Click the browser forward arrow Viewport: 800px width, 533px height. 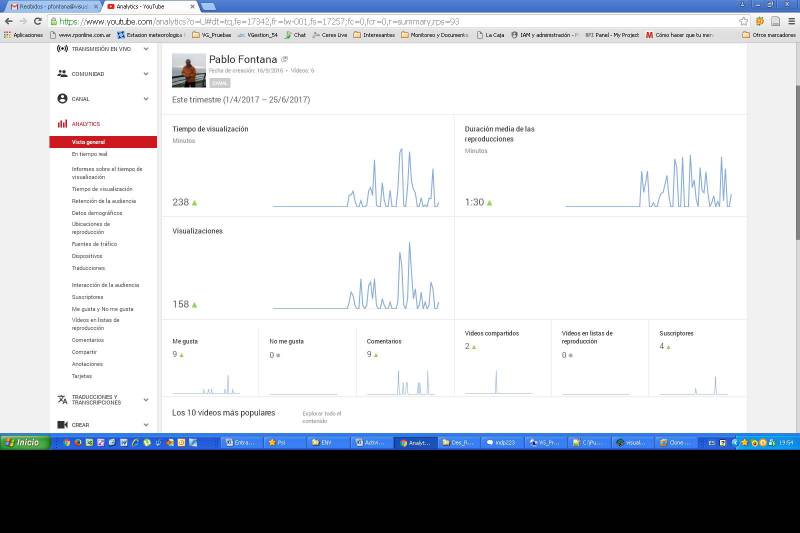click(23, 21)
